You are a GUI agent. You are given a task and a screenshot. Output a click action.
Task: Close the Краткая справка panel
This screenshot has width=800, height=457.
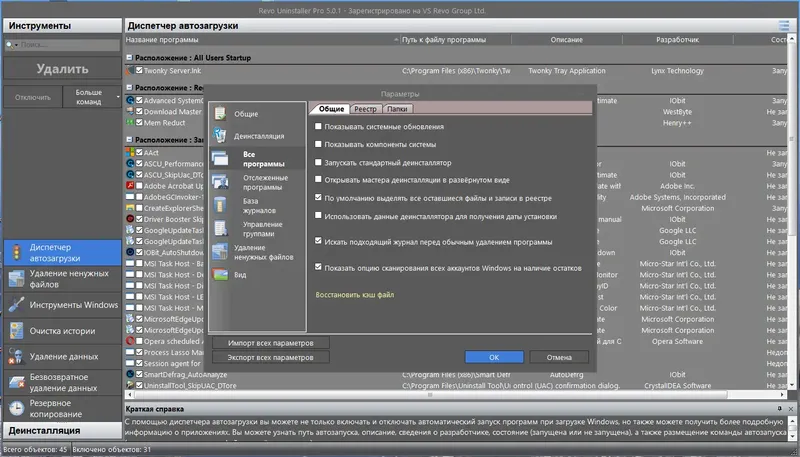(x=791, y=409)
